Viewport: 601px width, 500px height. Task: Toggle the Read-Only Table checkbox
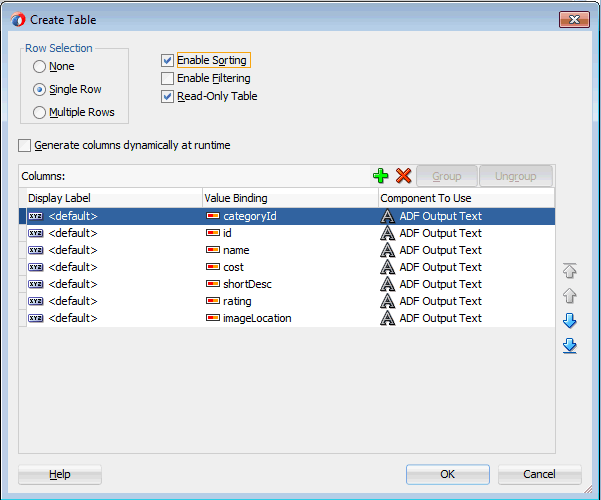[167, 96]
